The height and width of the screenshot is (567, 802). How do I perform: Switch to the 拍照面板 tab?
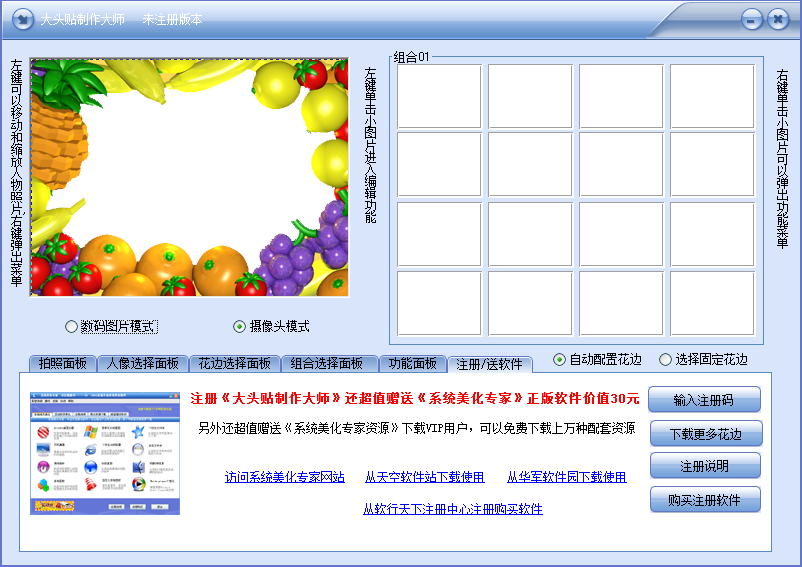(x=61, y=364)
